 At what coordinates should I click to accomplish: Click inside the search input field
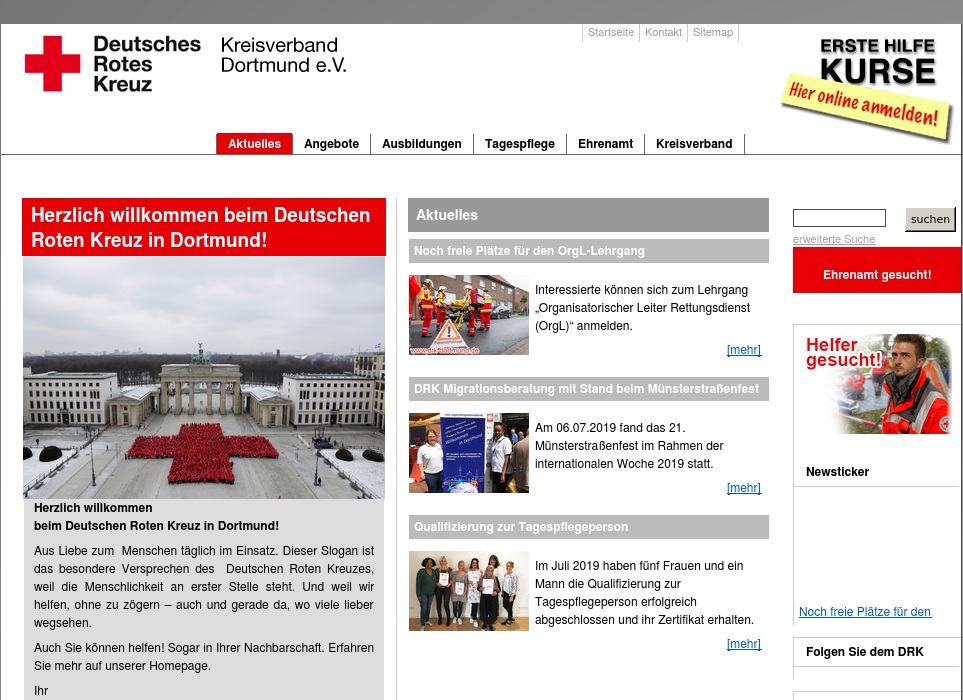coord(839,217)
